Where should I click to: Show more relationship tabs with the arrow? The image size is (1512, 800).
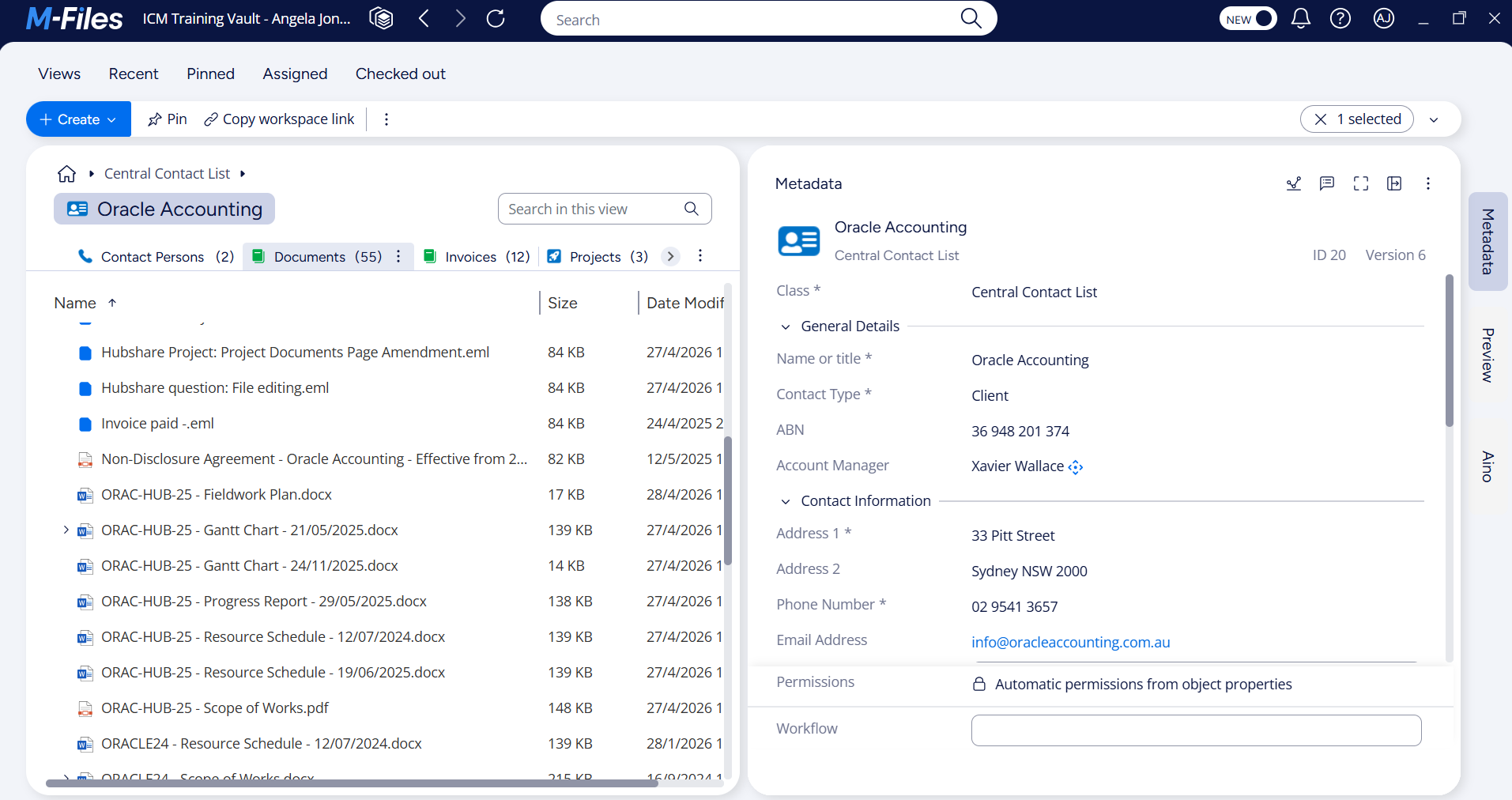pos(670,256)
